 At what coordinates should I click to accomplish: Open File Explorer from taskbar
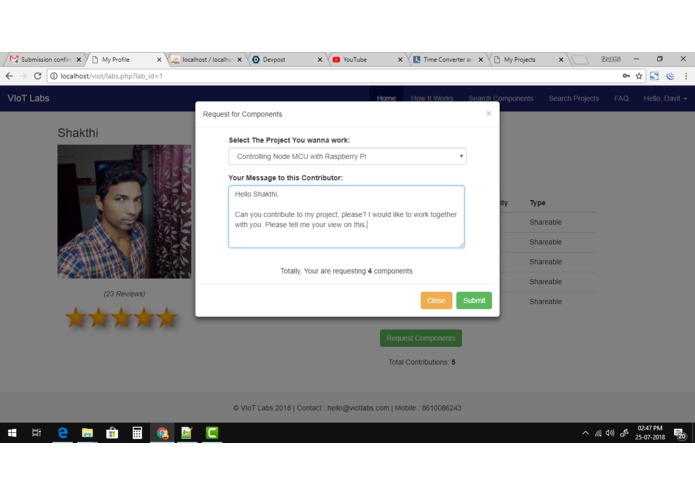87,433
